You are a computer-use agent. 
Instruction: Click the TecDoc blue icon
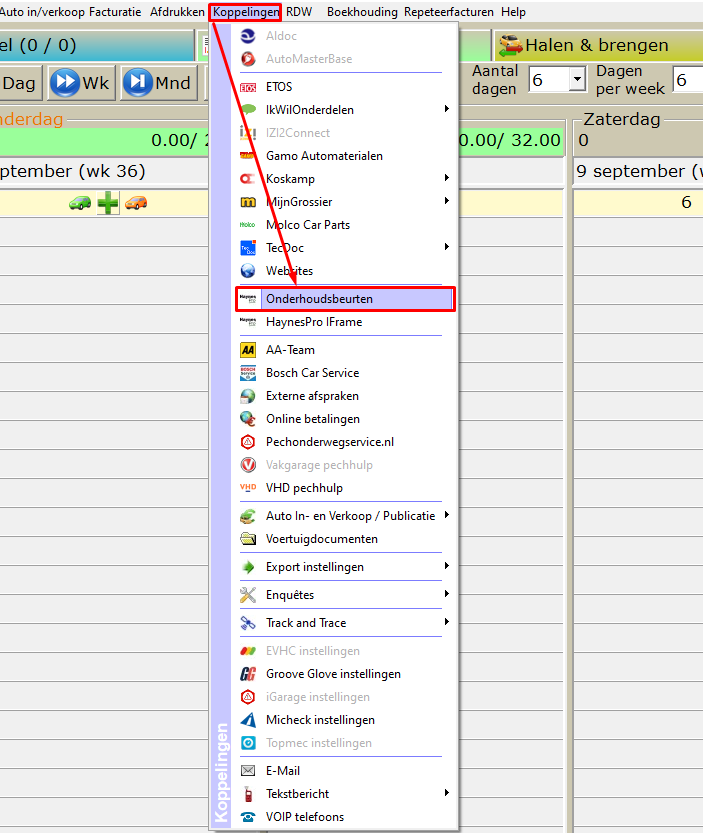coord(248,248)
